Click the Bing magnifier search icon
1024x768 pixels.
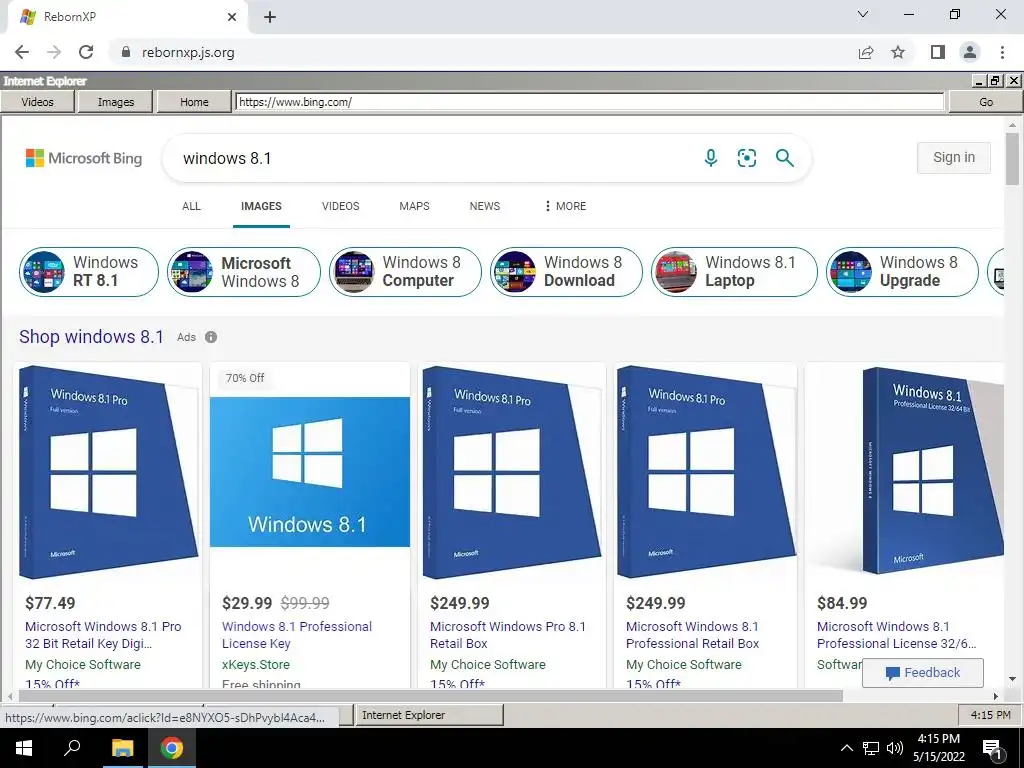[784, 158]
